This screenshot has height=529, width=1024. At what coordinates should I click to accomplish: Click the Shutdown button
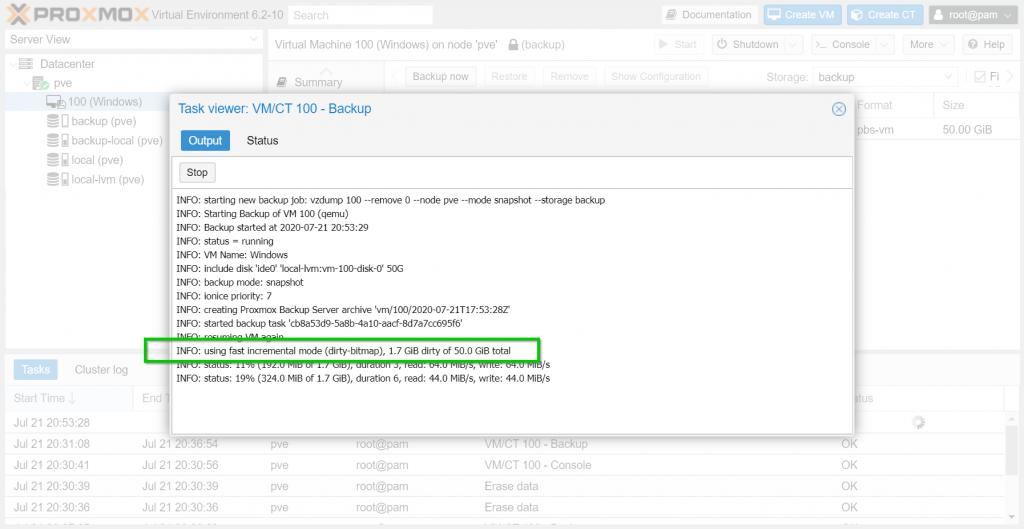(x=747, y=44)
